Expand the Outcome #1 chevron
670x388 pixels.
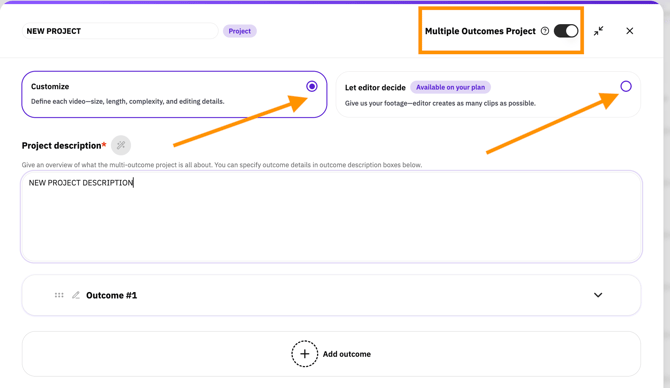pos(598,295)
